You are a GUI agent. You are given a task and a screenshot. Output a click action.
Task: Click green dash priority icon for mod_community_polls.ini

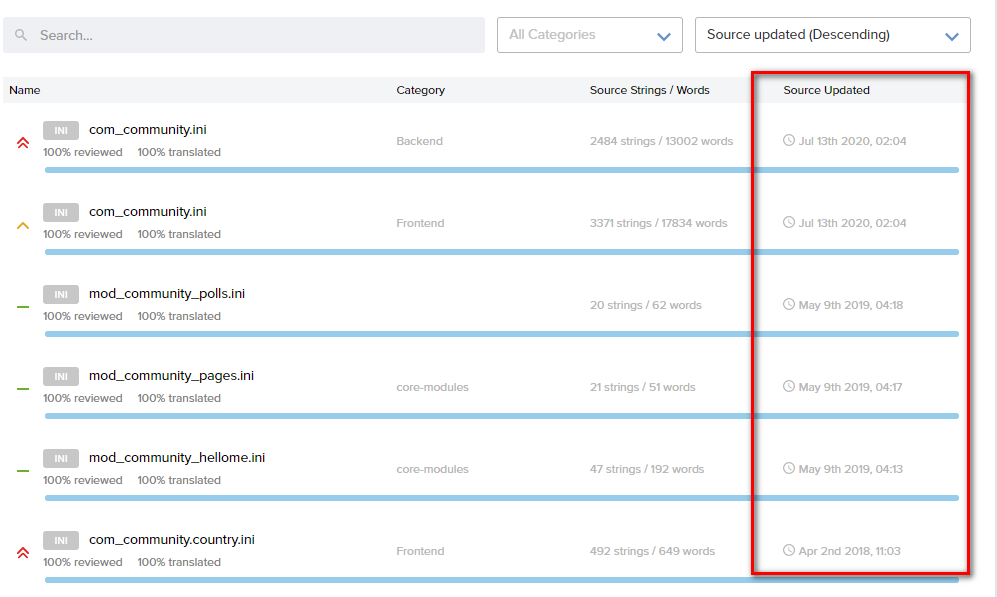click(23, 307)
